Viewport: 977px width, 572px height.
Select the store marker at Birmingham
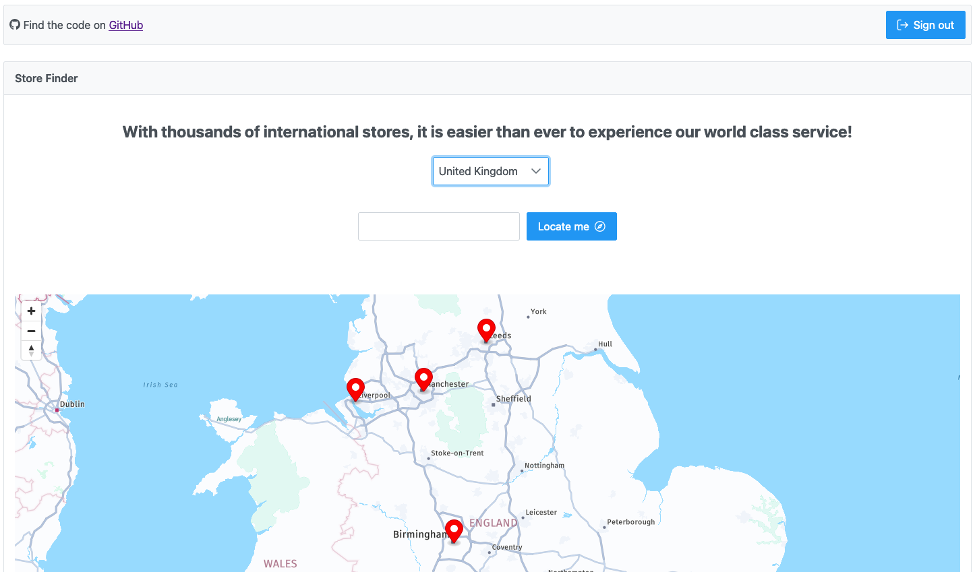point(454,531)
